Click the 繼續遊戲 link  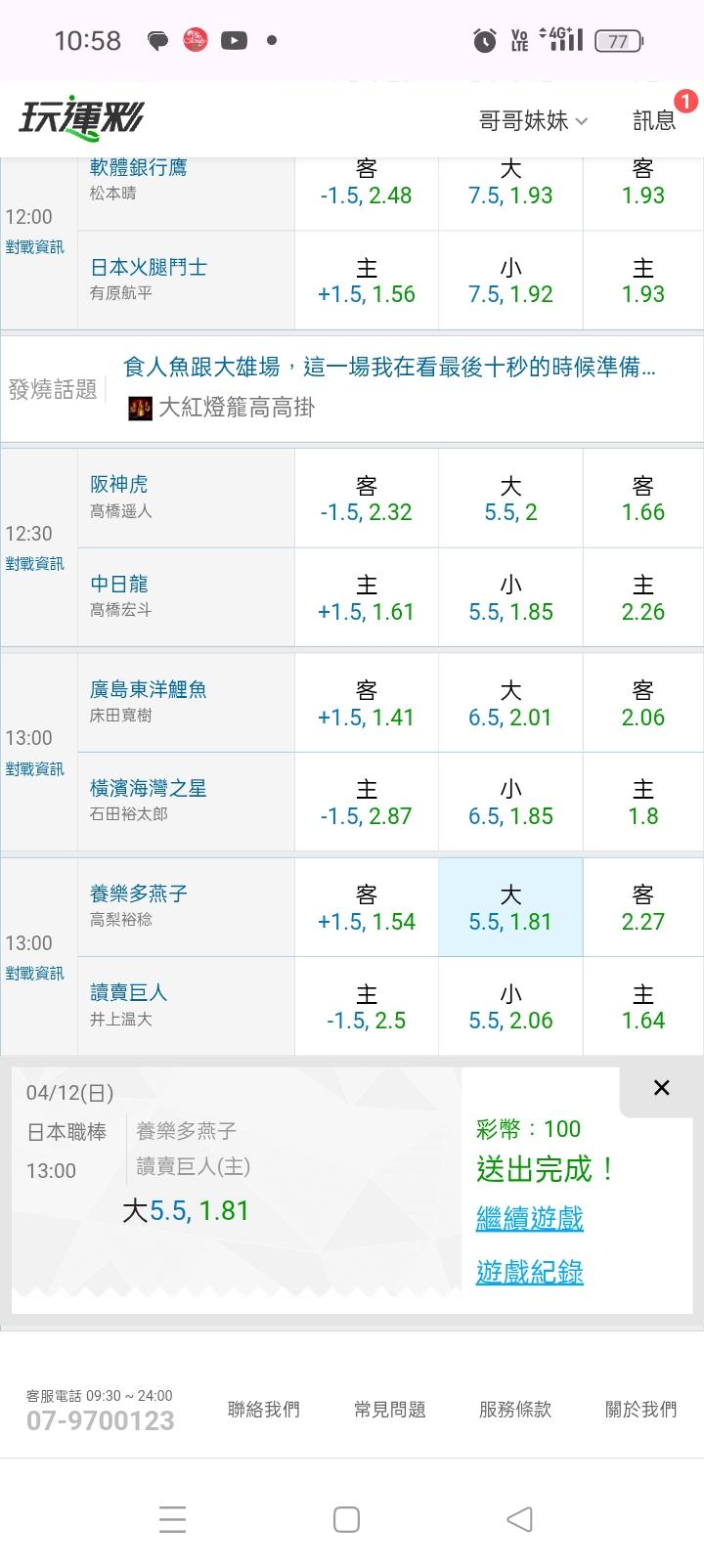click(x=529, y=1219)
